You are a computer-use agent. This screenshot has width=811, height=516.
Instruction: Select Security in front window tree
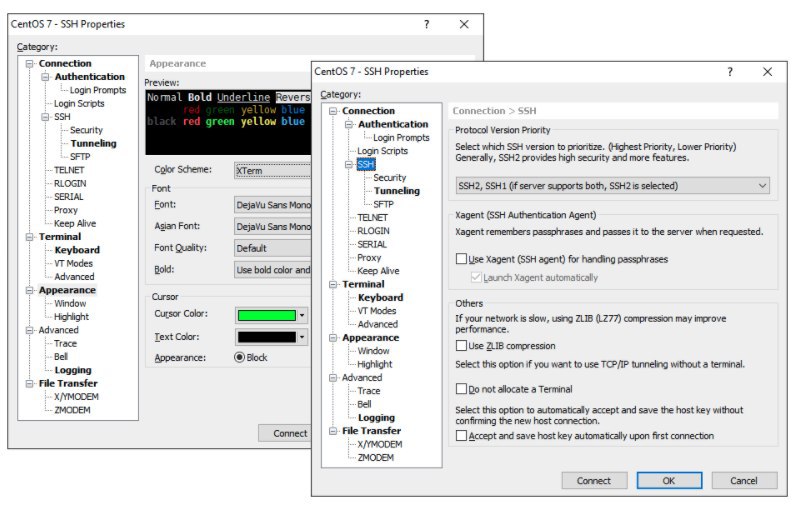389,177
